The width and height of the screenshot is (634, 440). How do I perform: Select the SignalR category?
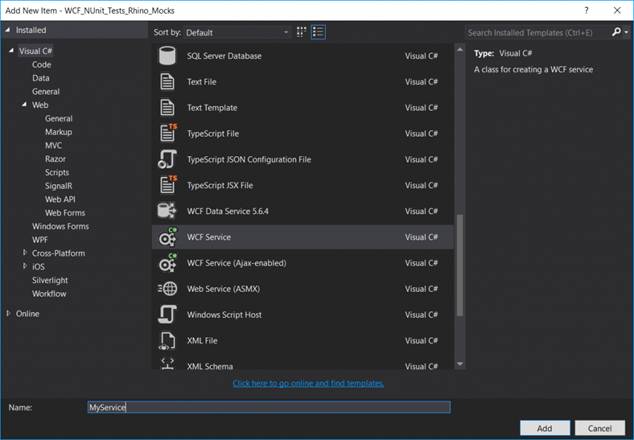pos(59,186)
